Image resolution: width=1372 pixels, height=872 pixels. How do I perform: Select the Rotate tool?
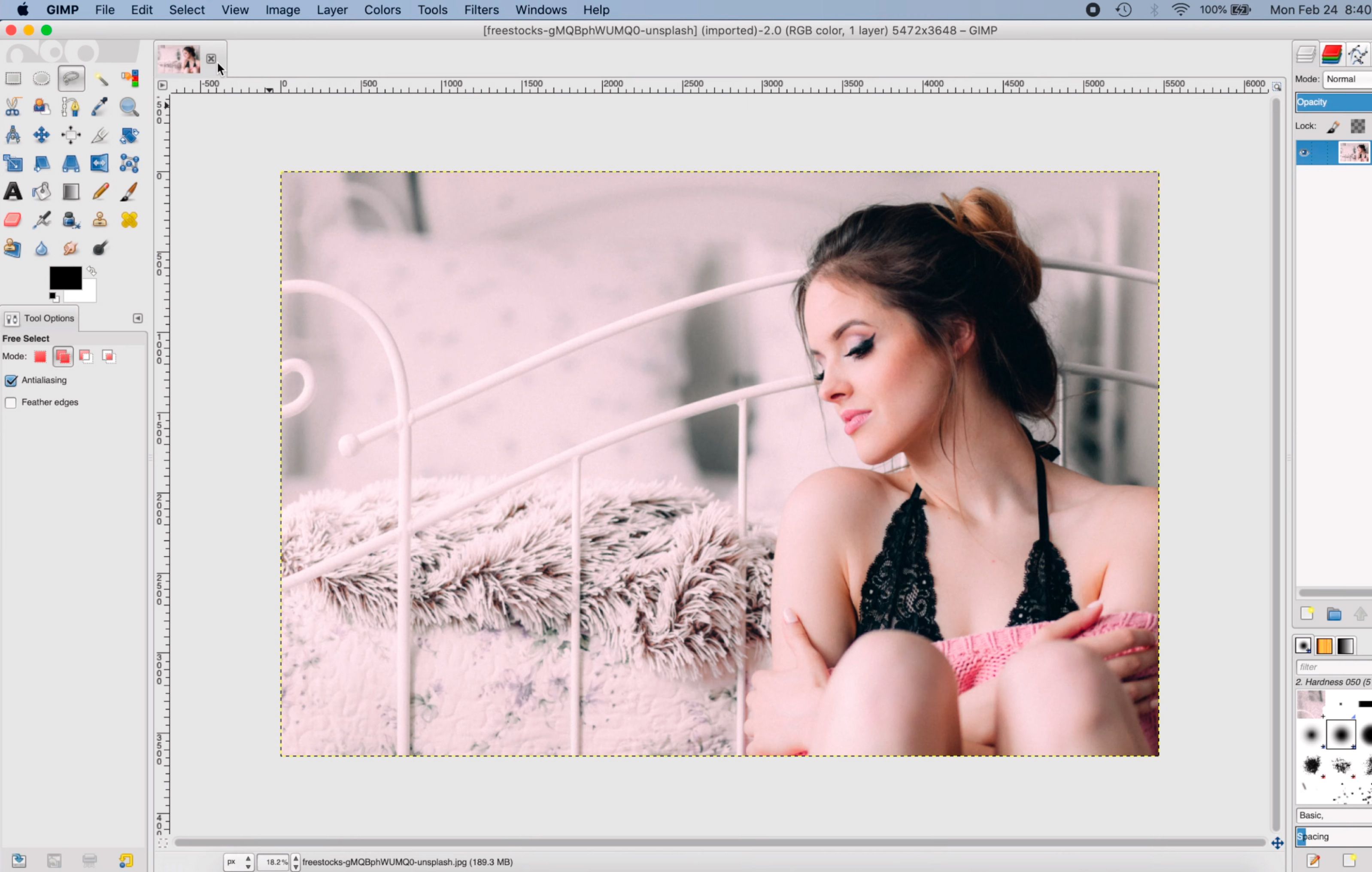(129, 135)
